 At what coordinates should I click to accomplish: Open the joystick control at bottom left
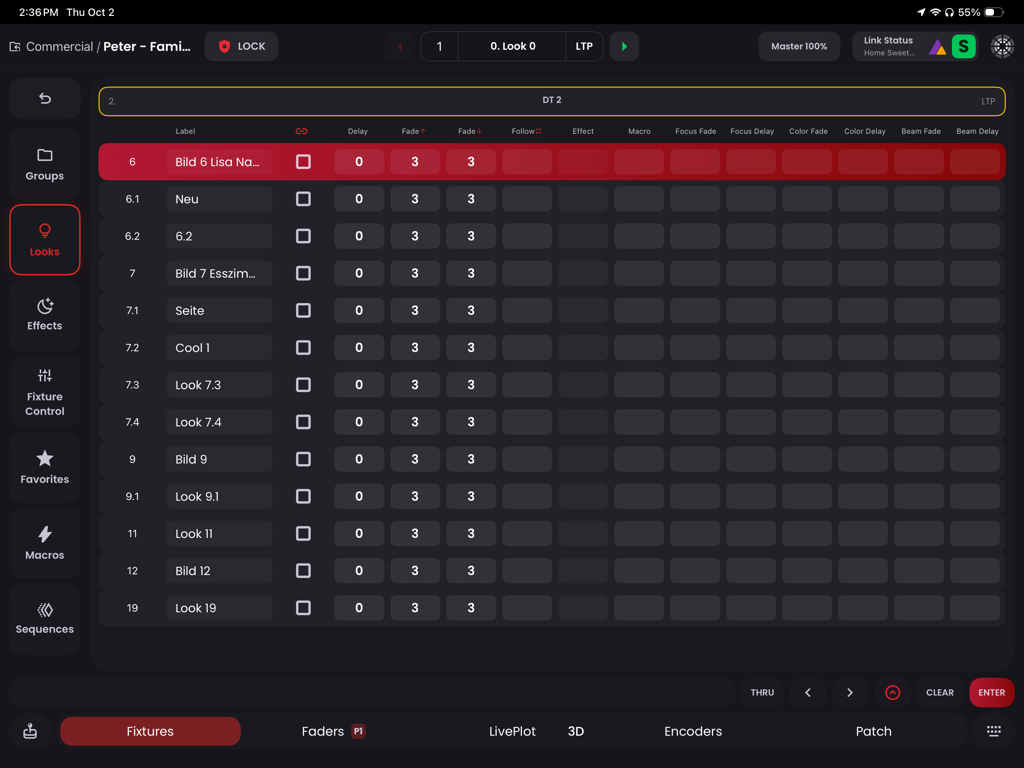[29, 731]
